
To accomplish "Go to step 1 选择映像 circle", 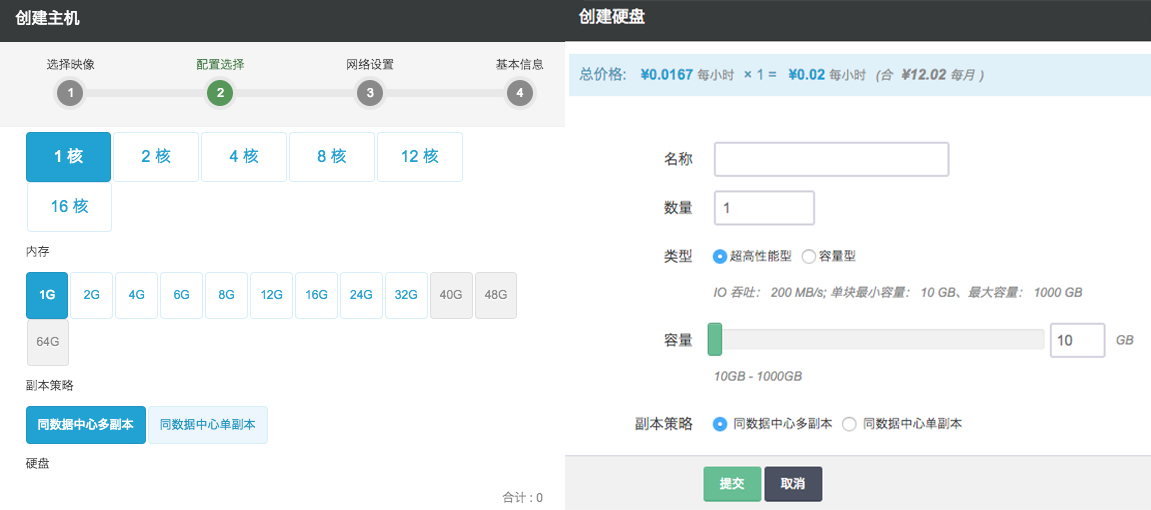I will pyautogui.click(x=70, y=93).
